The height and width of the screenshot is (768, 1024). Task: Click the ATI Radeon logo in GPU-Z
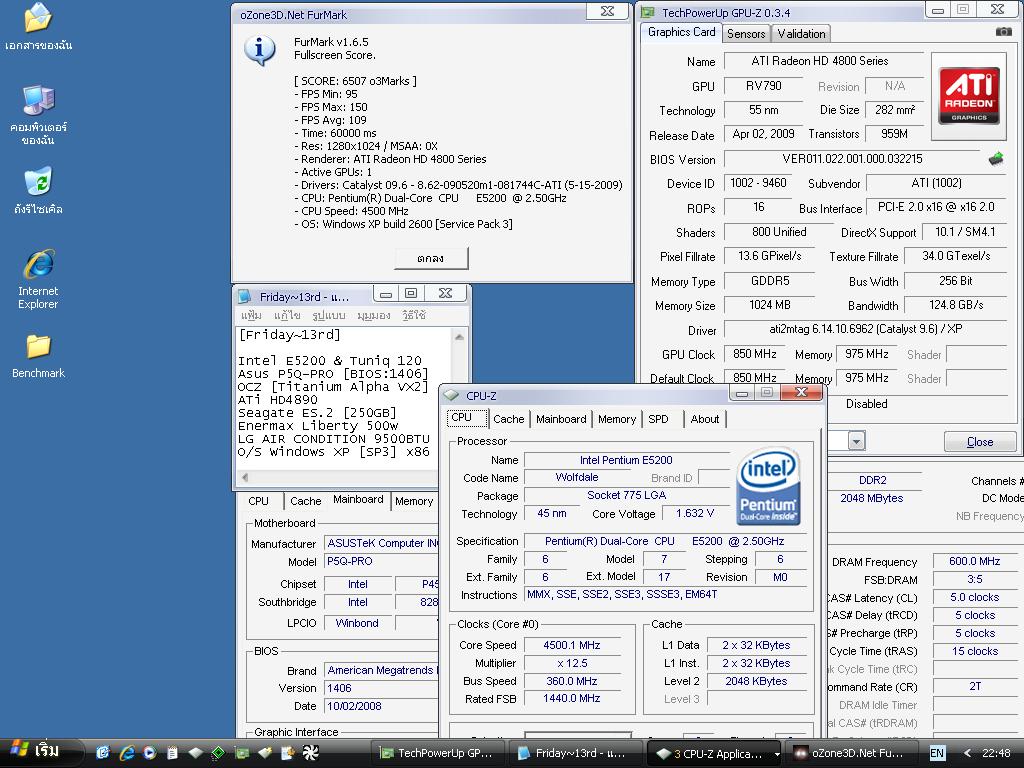coord(968,96)
